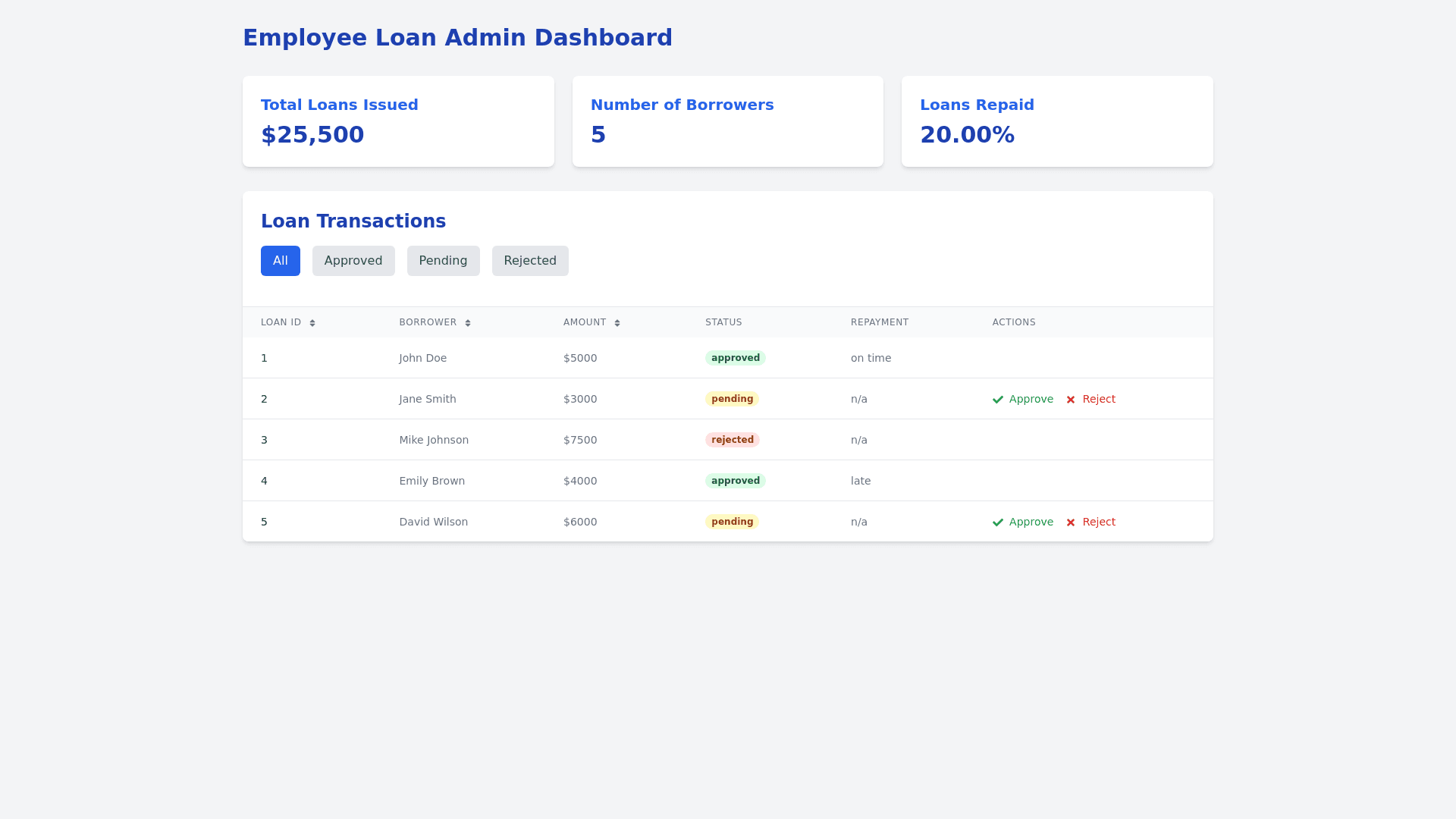Click the pending badge on loan 2
This screenshot has height=819, width=1456.
coord(732,399)
